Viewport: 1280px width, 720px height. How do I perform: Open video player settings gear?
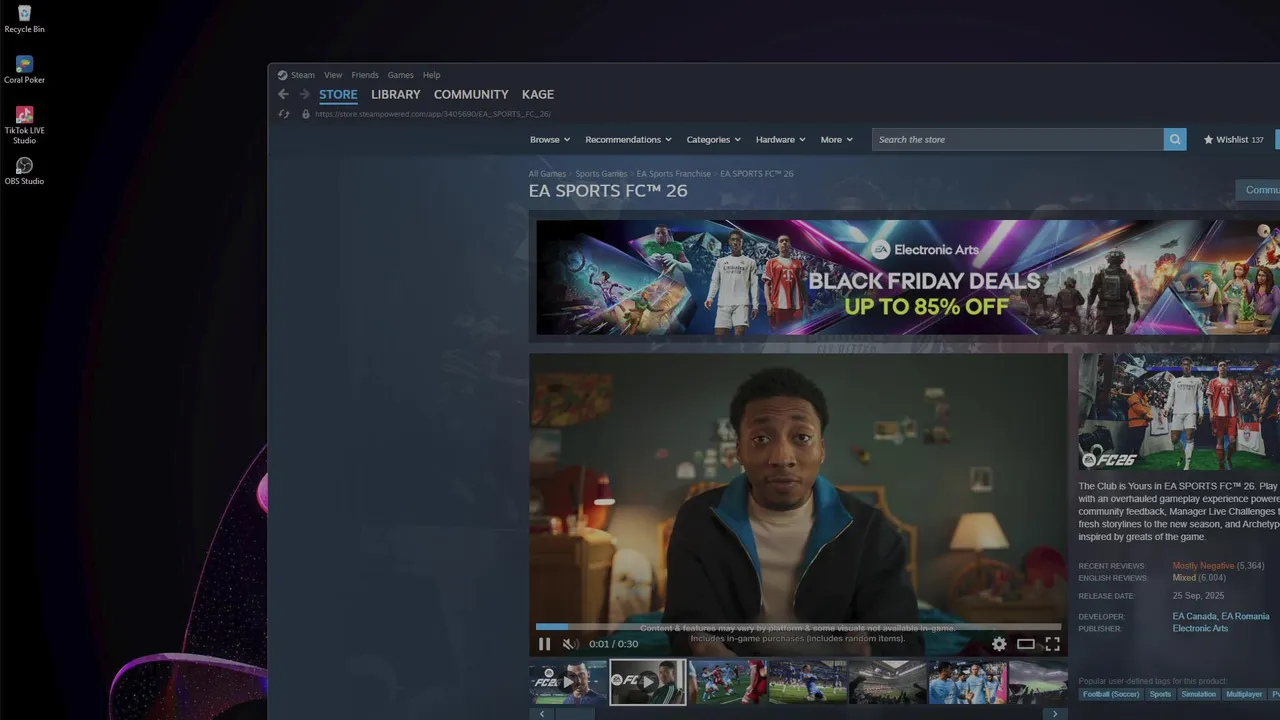coord(999,644)
